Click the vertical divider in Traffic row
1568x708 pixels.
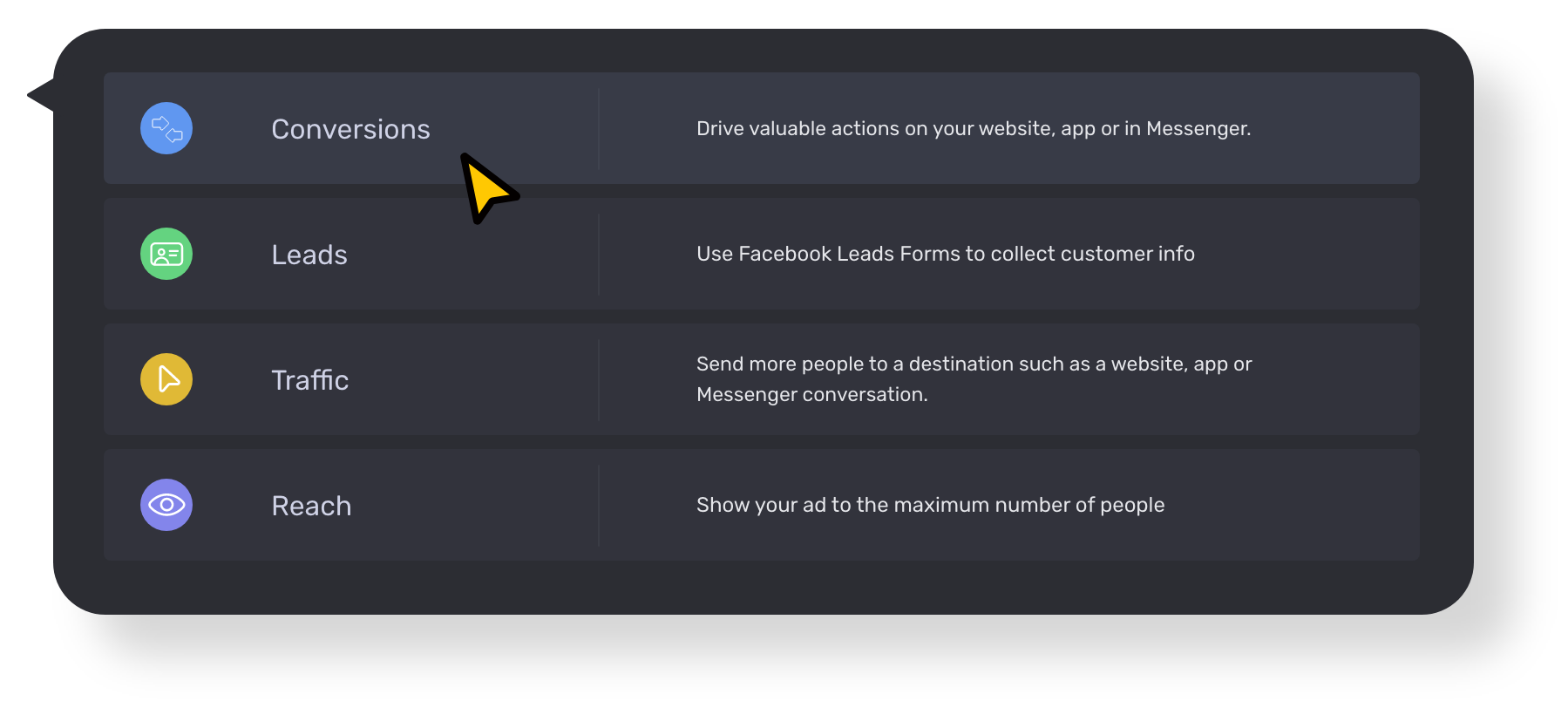click(599, 379)
